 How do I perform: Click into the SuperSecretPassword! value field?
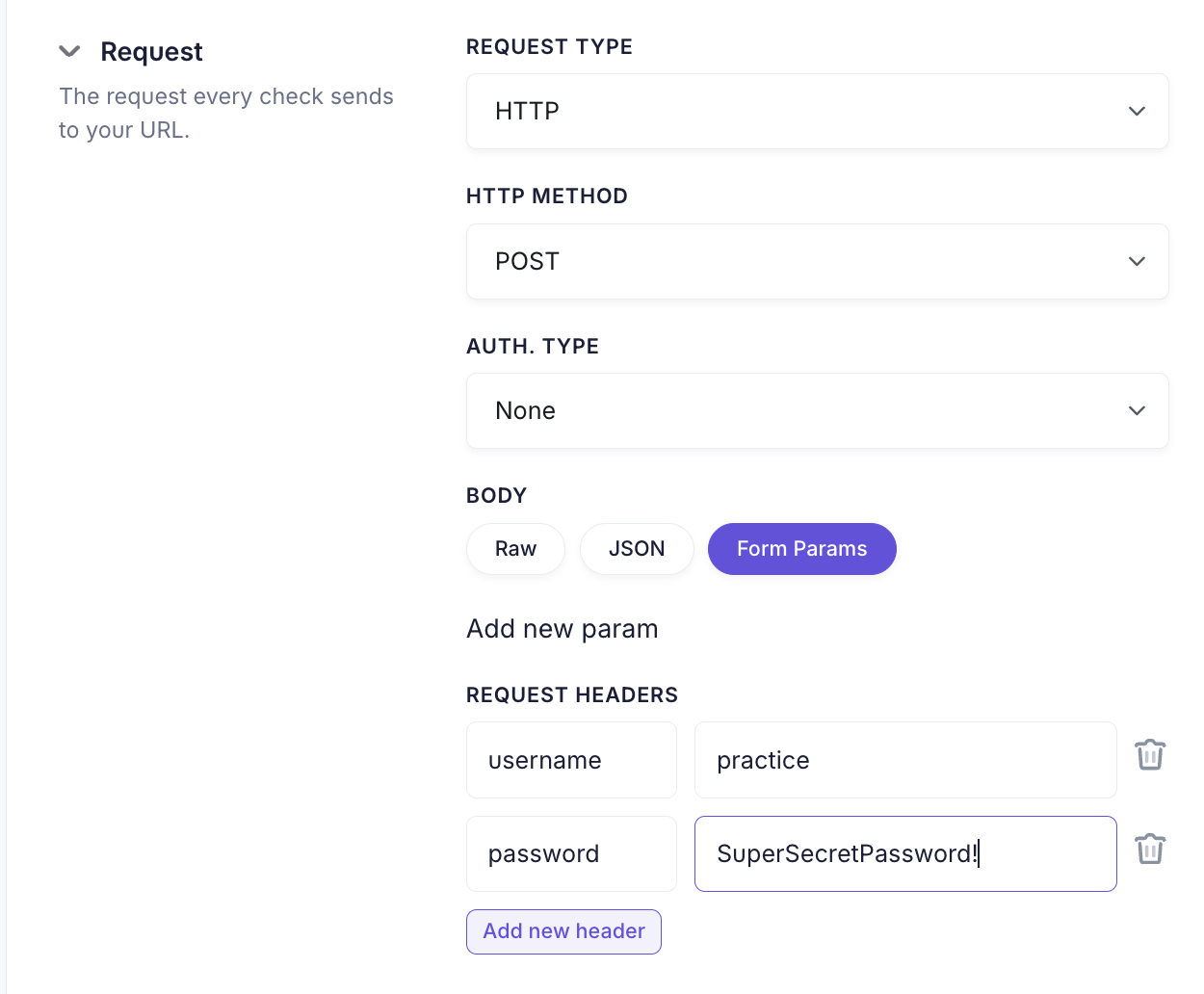coord(905,854)
